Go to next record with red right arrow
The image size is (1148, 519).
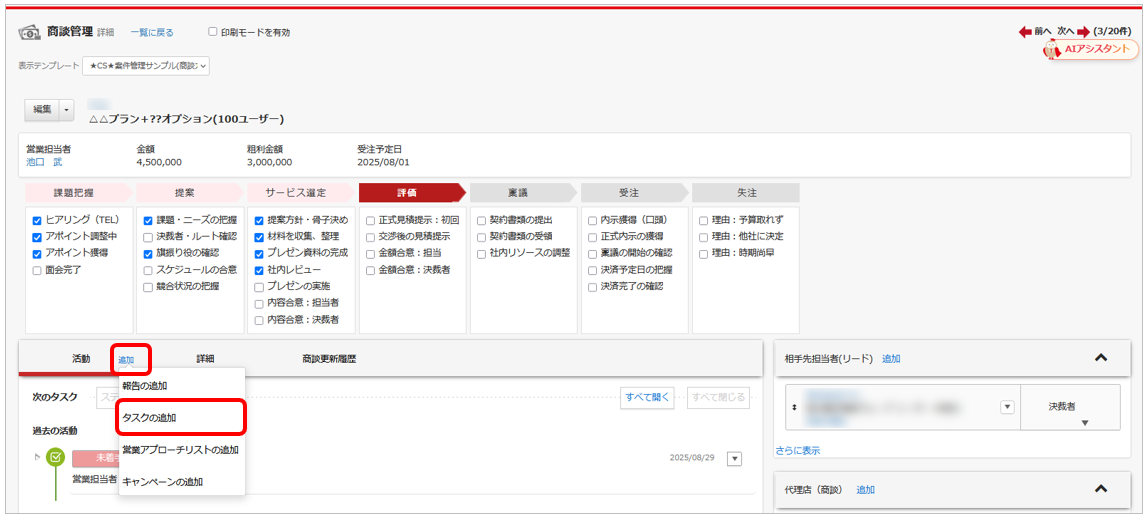click(1082, 32)
